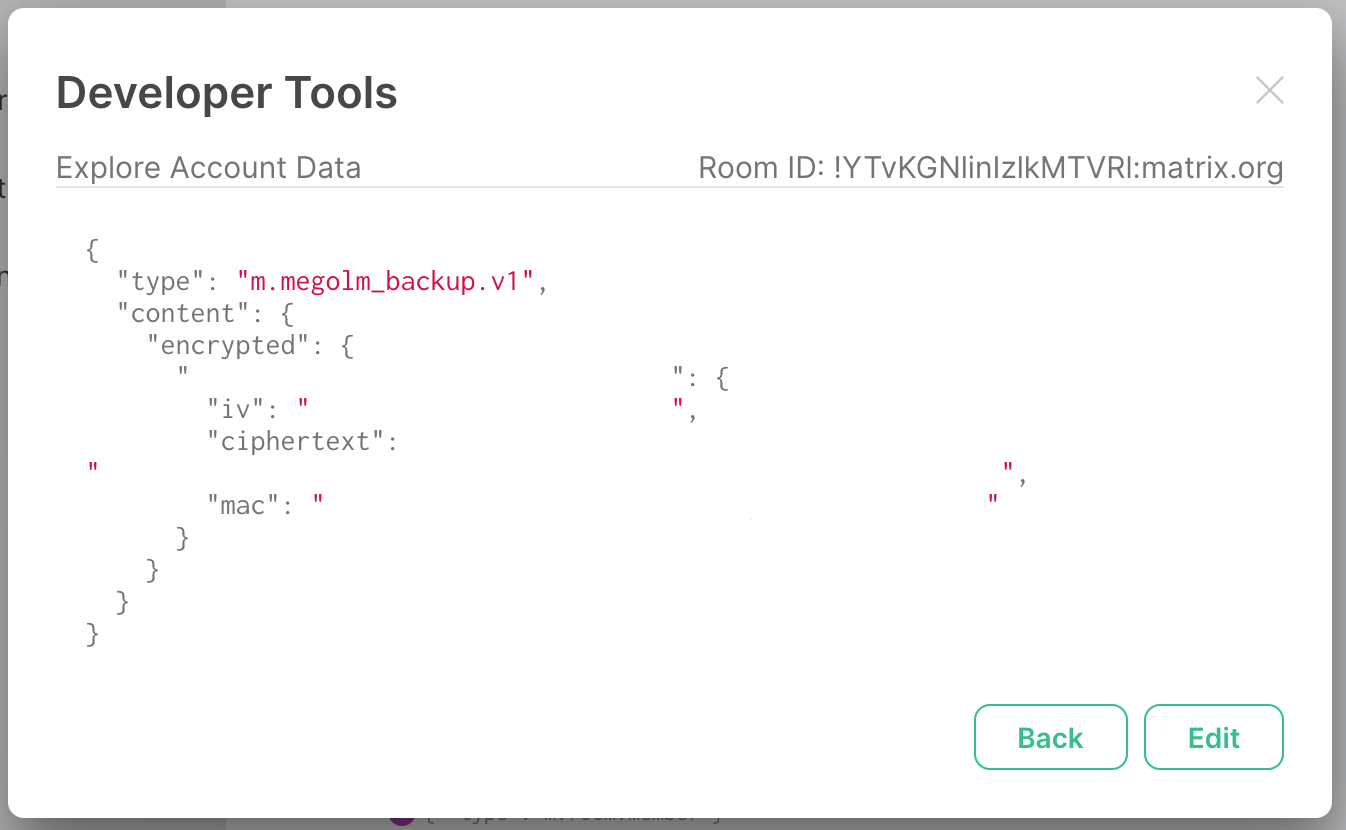The height and width of the screenshot is (830, 1346).
Task: Click the opening brace of the JSON data
Action: [x=90, y=249]
